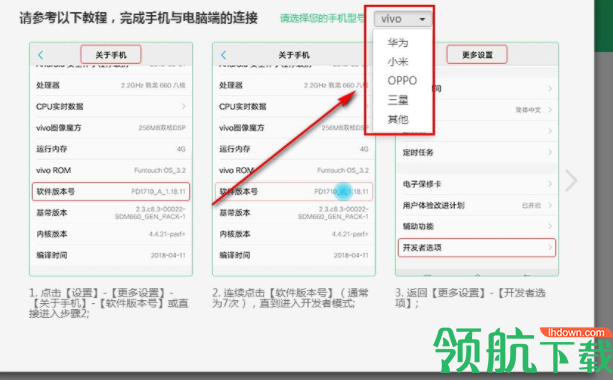
Task: Open the step 3 更多设置 tutorial image
Action: coord(477,159)
